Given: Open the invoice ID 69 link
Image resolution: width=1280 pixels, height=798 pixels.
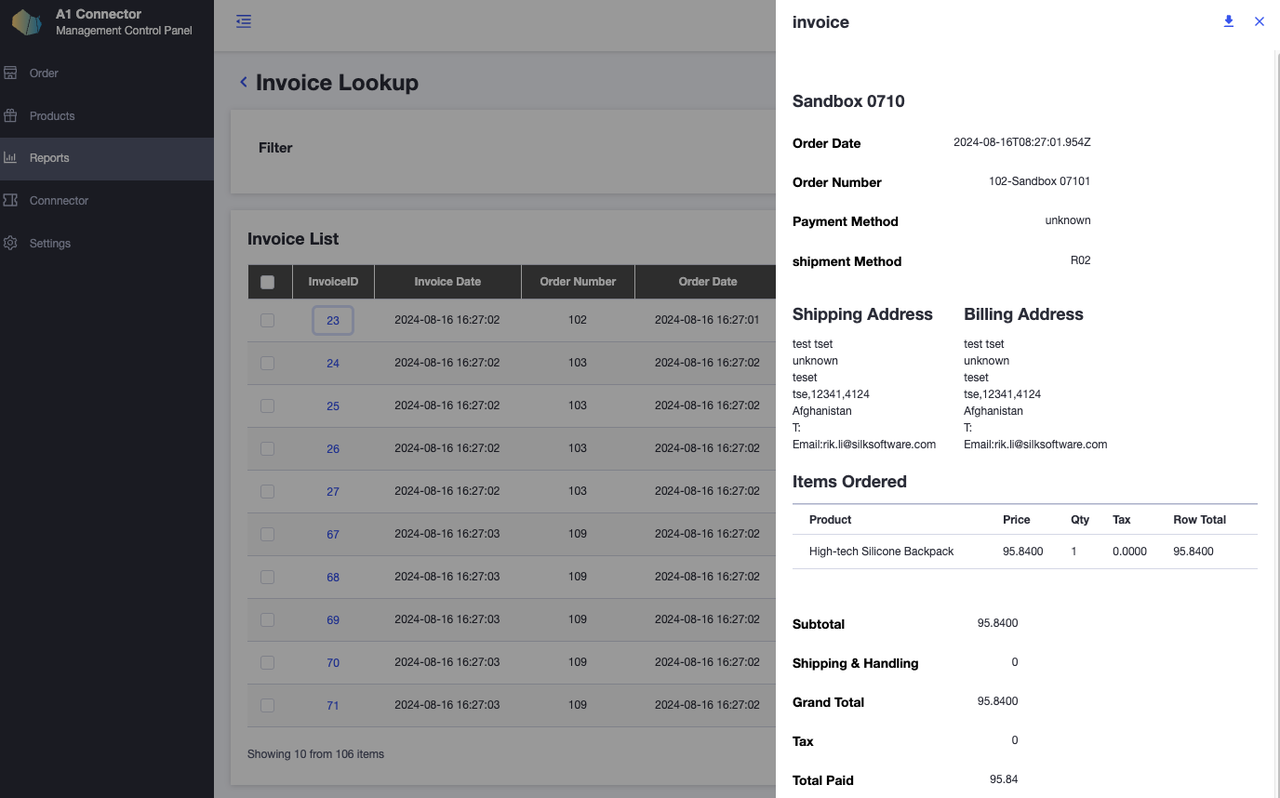Looking at the screenshot, I should coord(333,620).
